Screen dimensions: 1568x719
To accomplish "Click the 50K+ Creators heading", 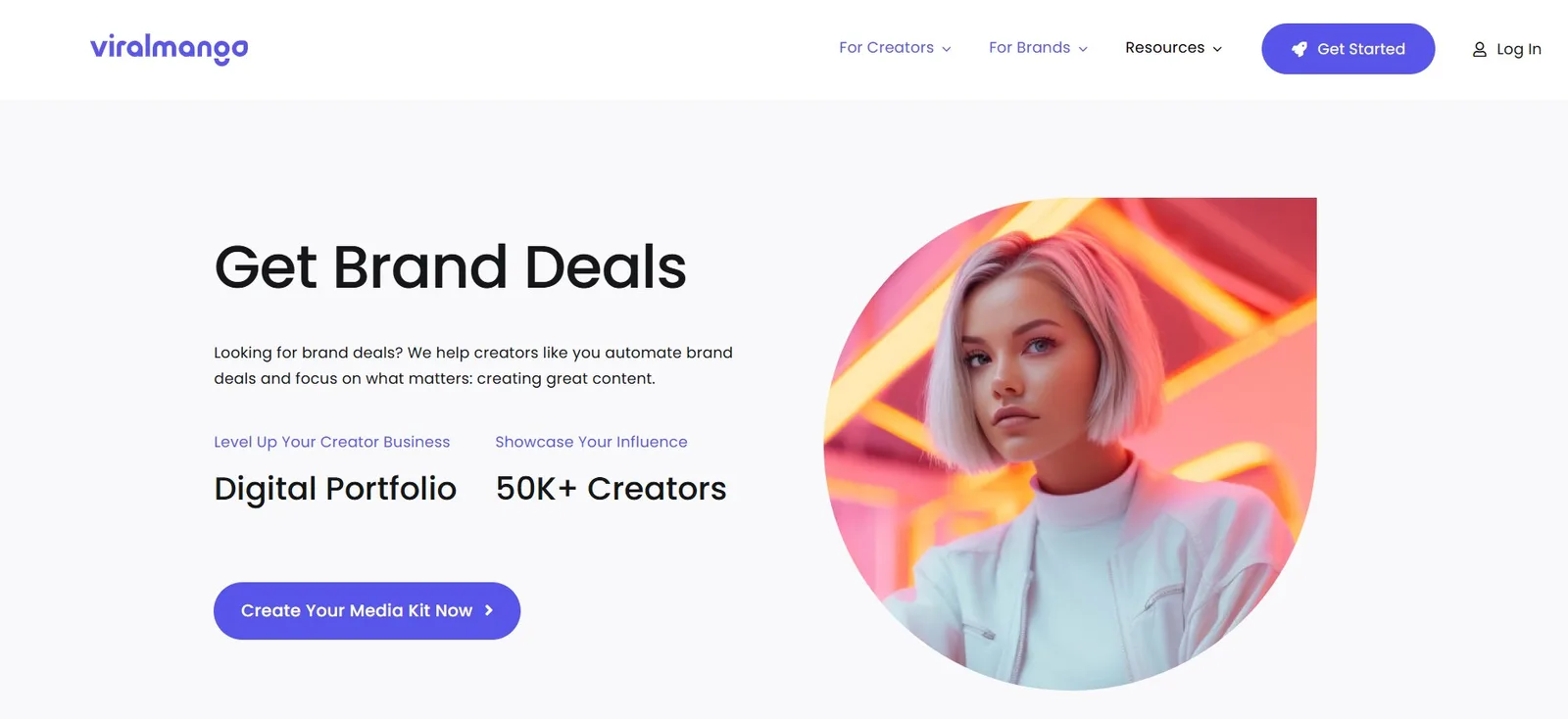I will [x=611, y=488].
